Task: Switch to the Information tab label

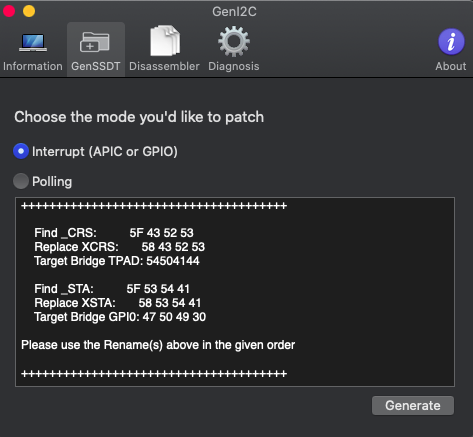Action: [33, 66]
